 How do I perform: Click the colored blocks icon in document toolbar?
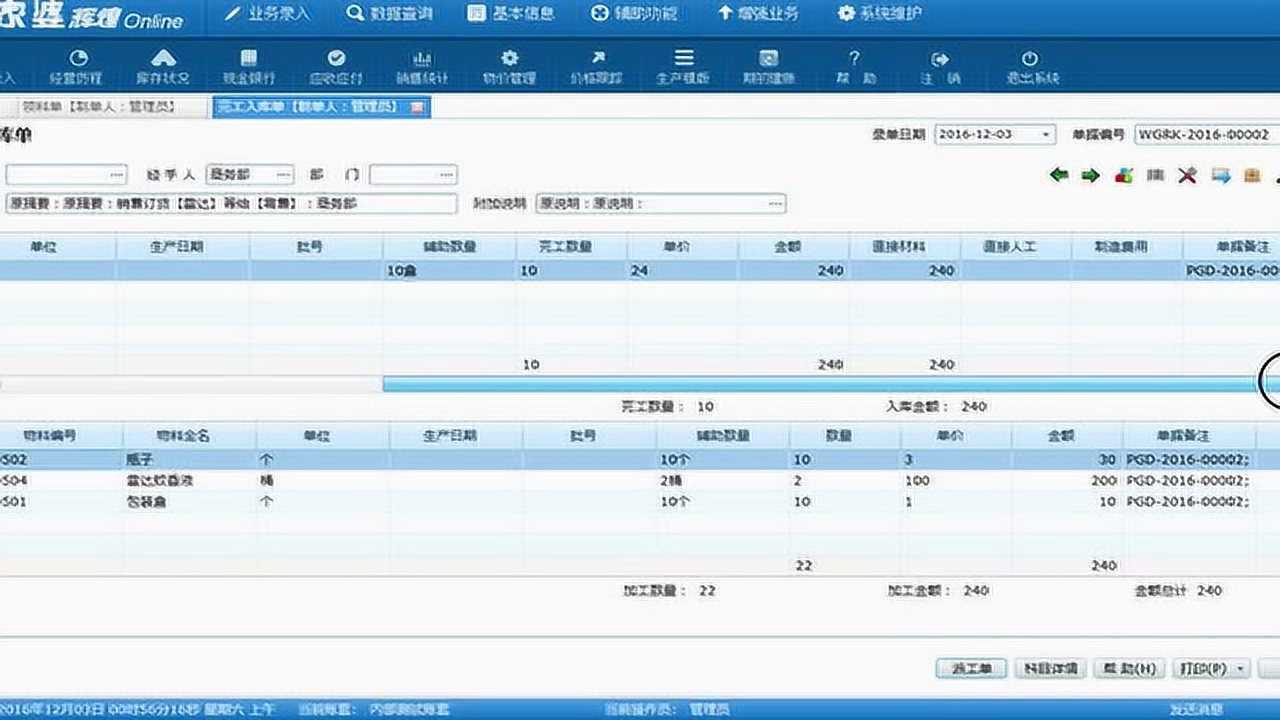(1124, 175)
